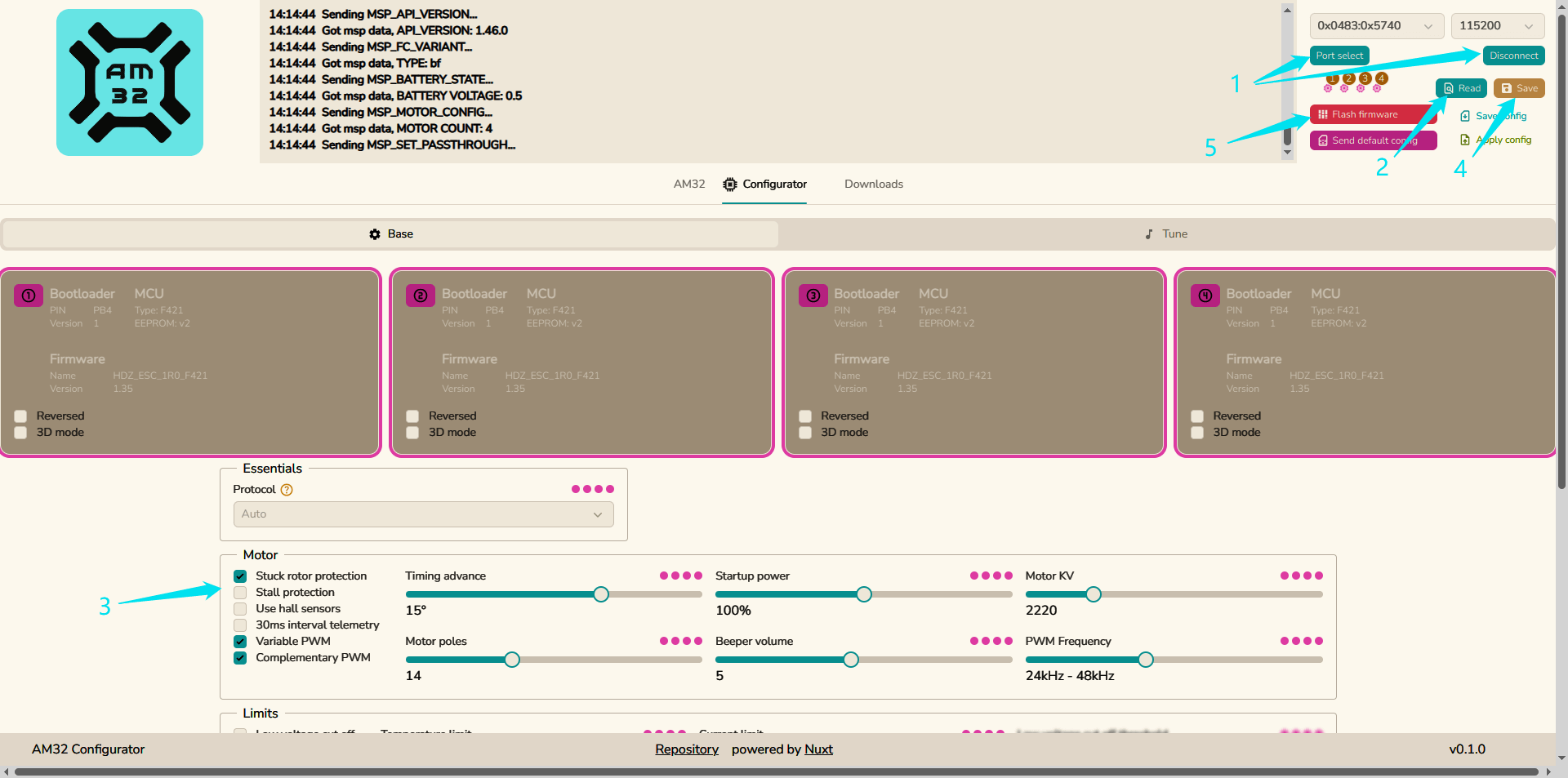
Task: Click the Flash firmware grid icon
Action: point(1322,114)
